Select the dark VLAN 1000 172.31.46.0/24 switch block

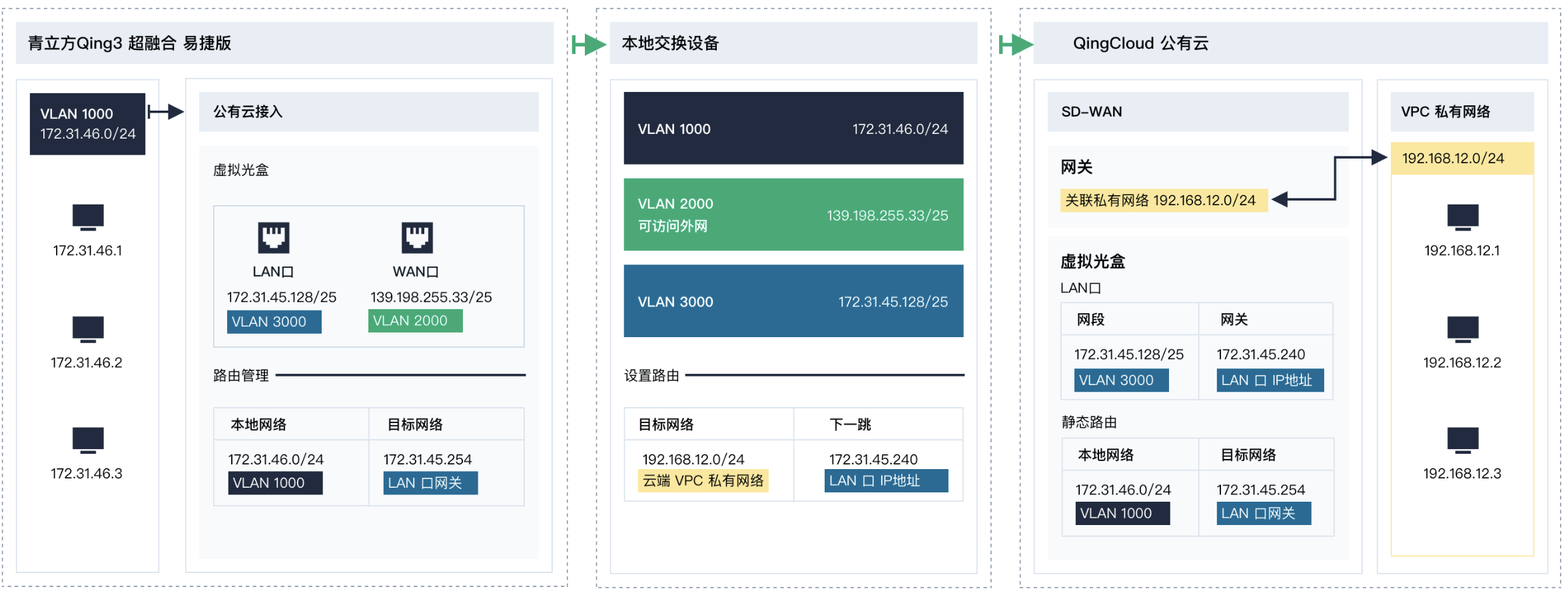point(793,128)
